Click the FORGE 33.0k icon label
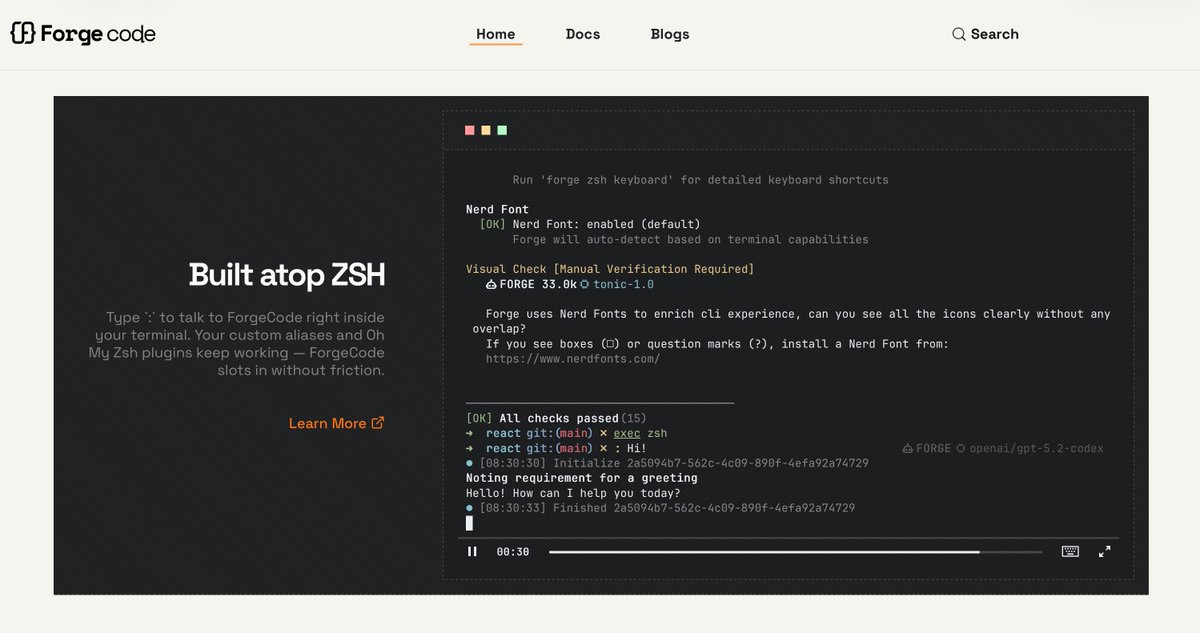 pos(531,284)
